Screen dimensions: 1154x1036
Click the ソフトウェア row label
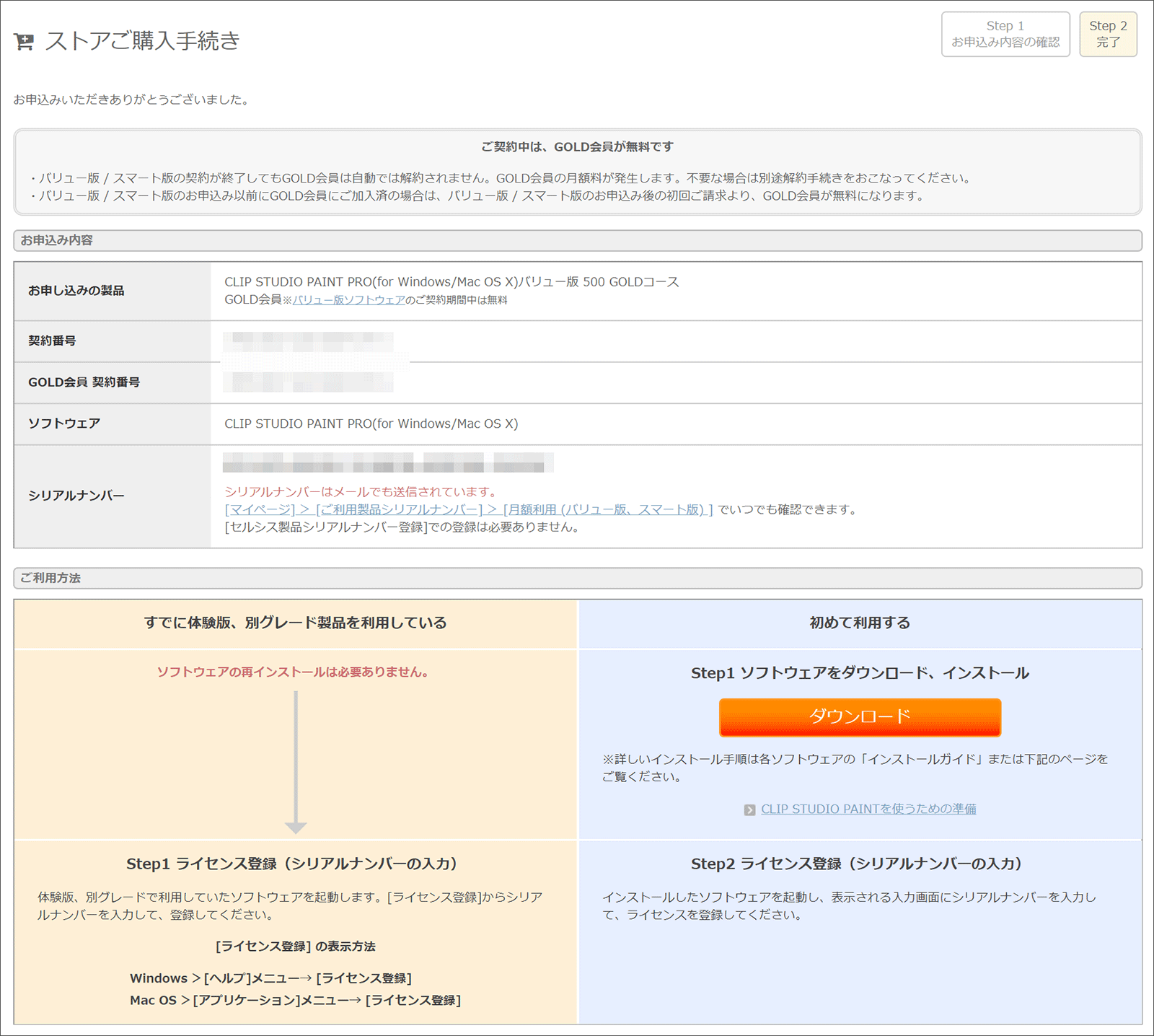(64, 423)
